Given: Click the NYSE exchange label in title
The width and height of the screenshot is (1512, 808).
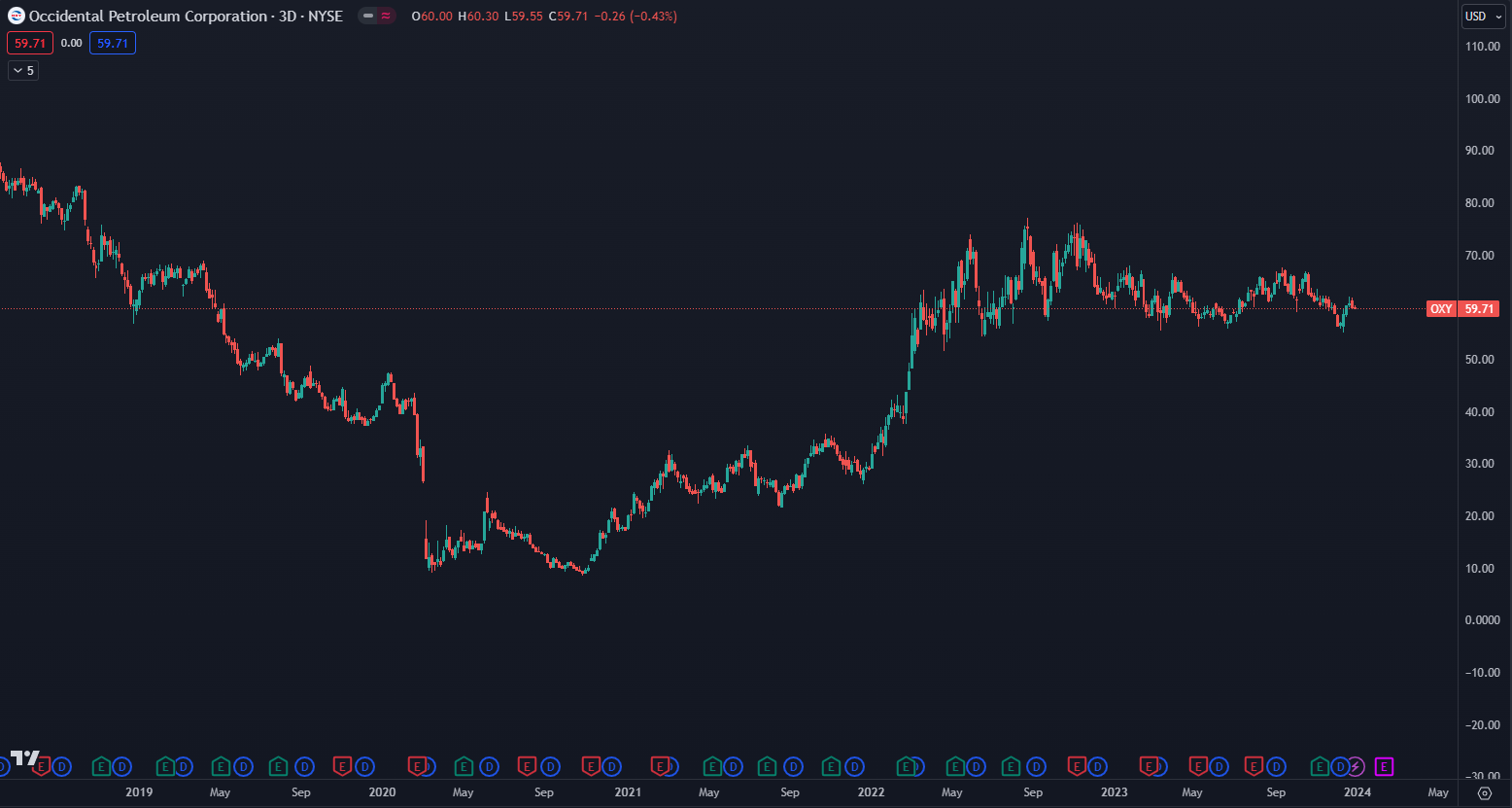Looking at the screenshot, I should [326, 17].
